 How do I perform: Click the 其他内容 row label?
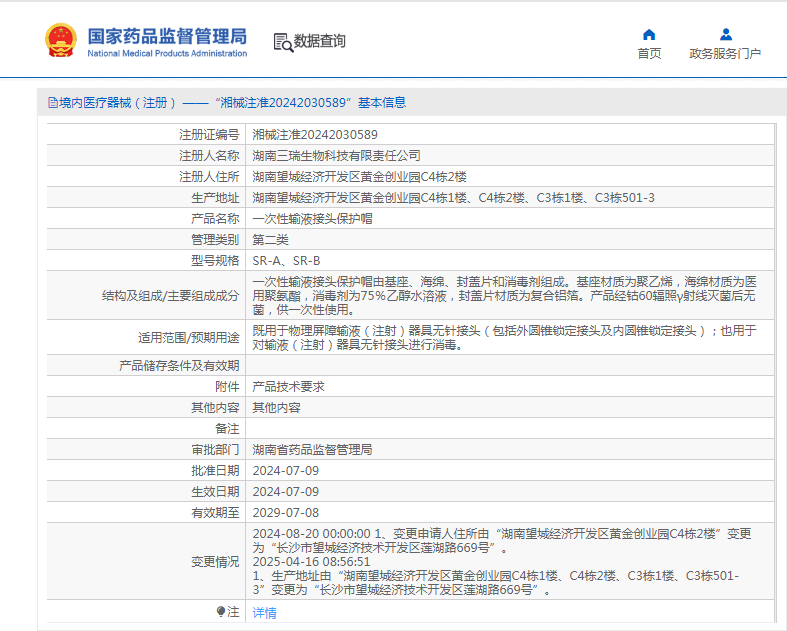[215, 408]
